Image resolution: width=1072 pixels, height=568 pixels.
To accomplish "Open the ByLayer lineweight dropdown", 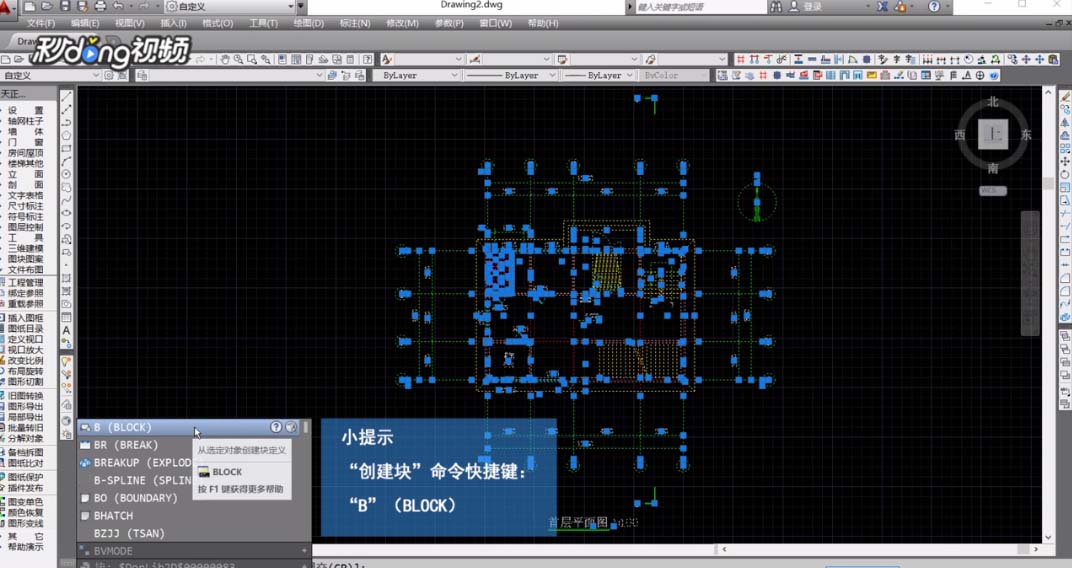I will (599, 75).
